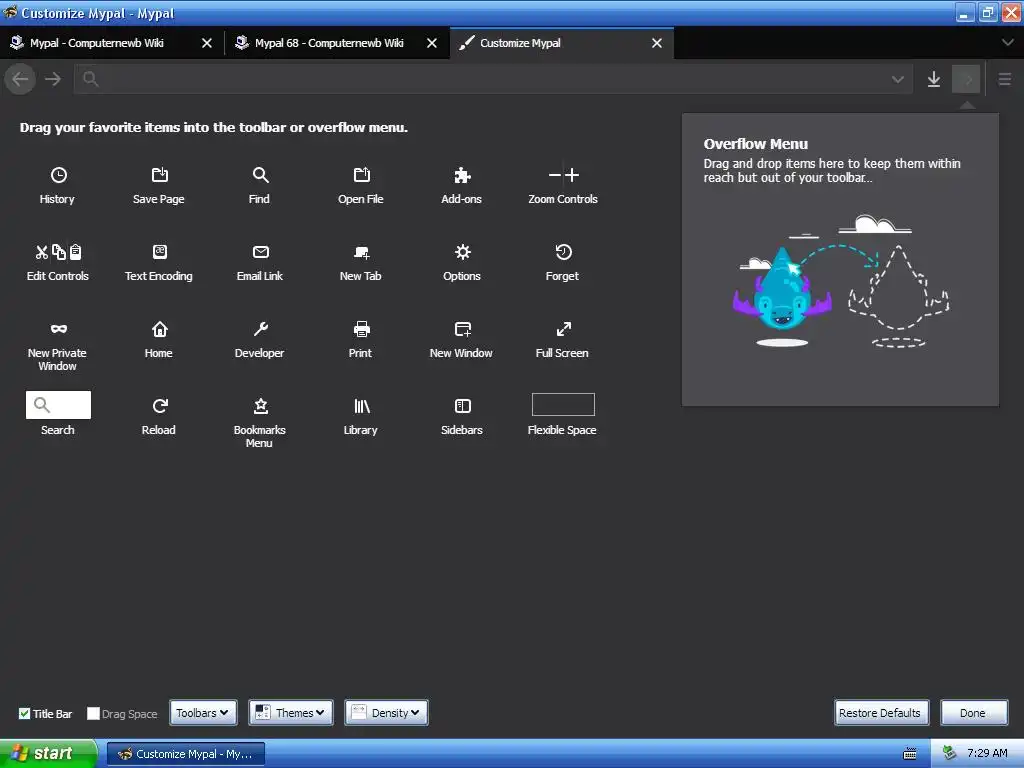Open the Toolbars dropdown
This screenshot has width=1024, height=768.
coord(203,712)
